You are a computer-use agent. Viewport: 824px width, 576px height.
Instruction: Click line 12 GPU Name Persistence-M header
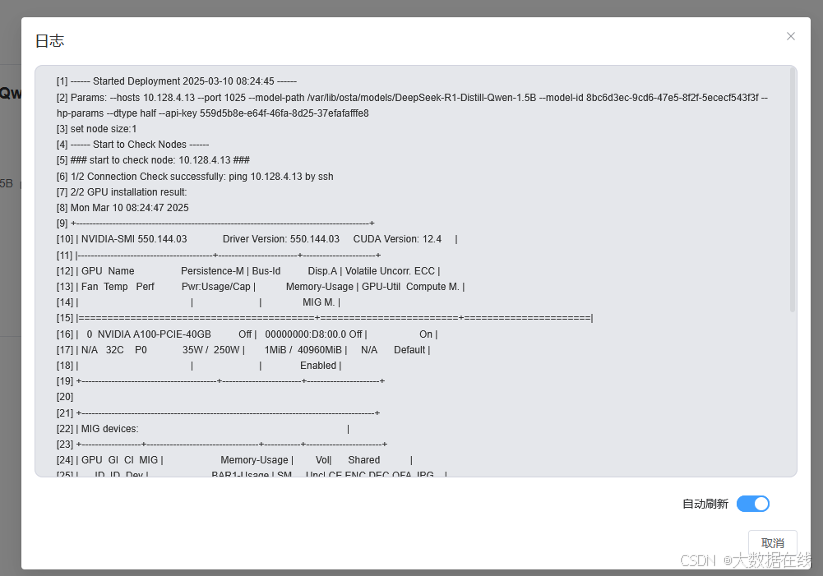click(248, 271)
